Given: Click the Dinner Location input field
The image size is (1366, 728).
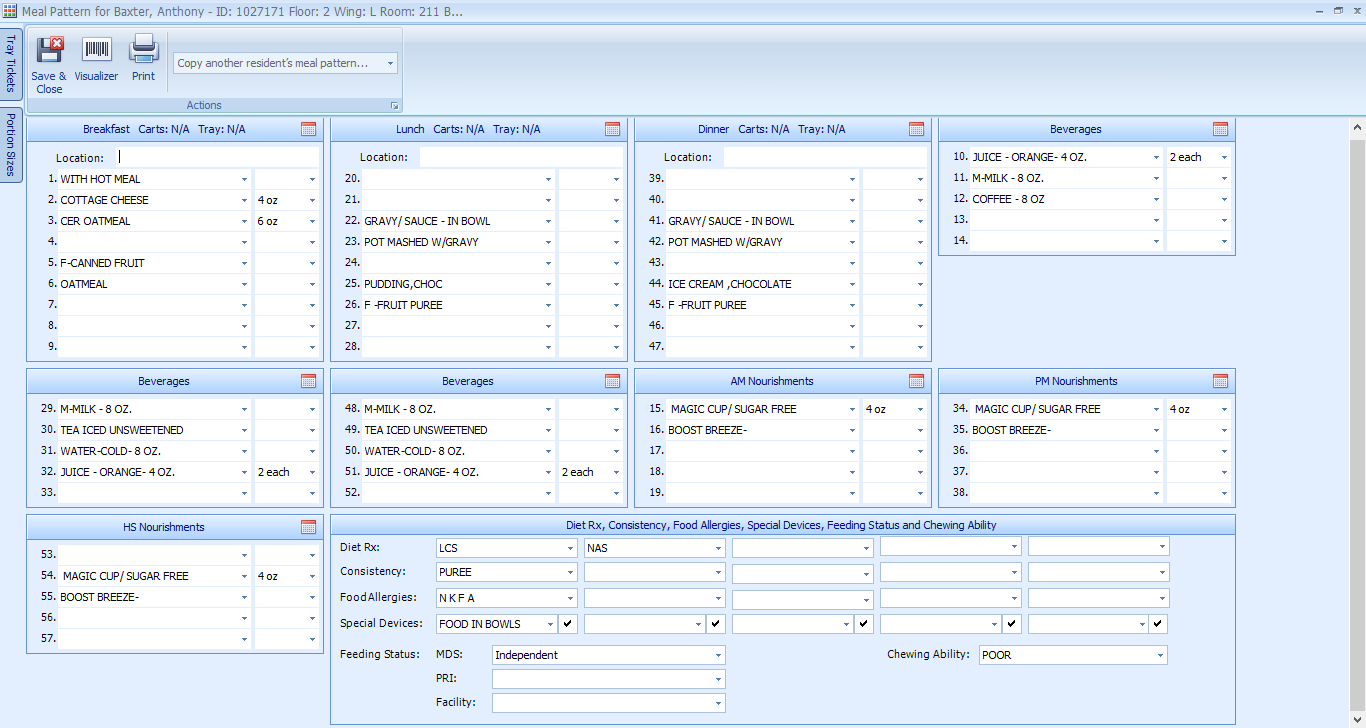Looking at the screenshot, I should 826,157.
